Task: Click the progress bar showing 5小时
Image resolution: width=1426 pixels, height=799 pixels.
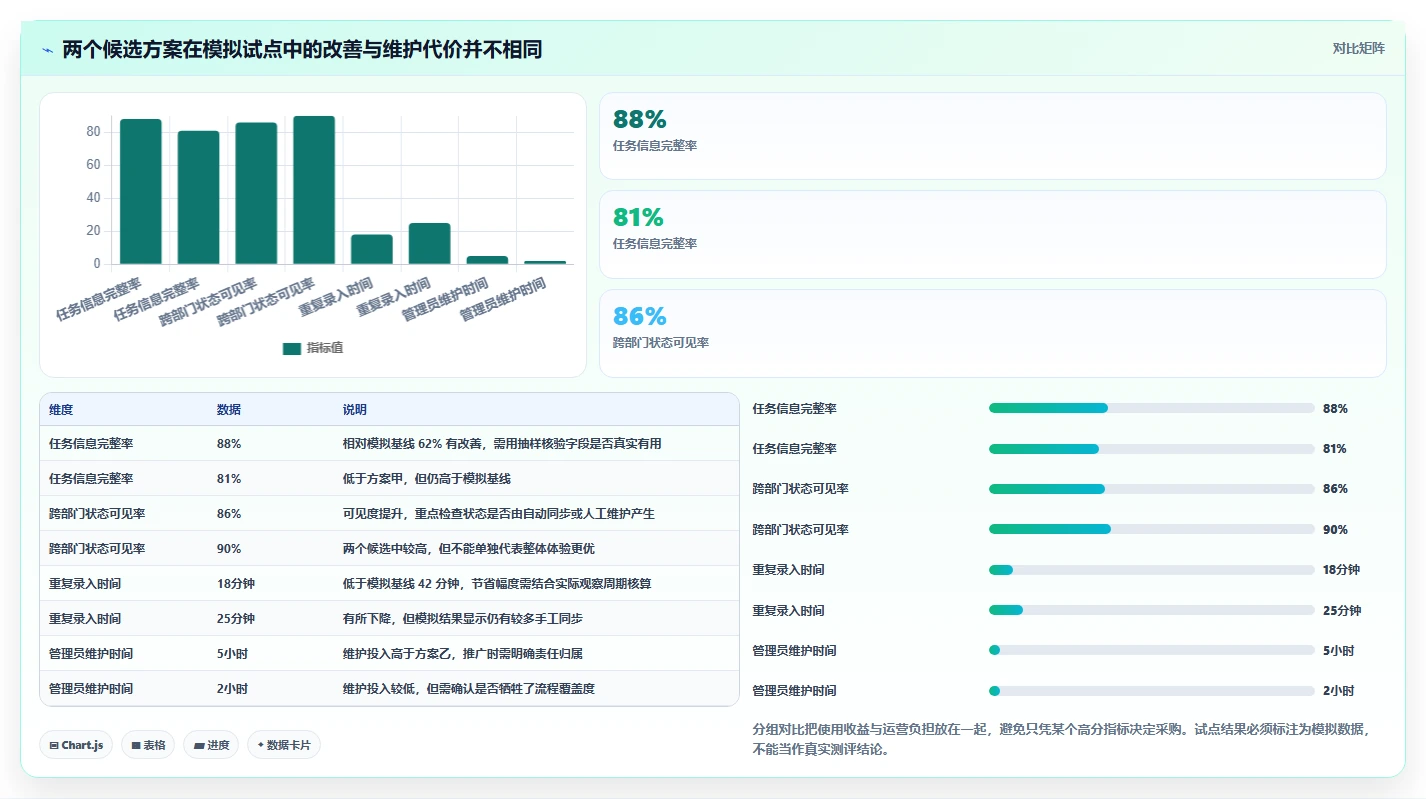Action: pyautogui.click(x=1151, y=650)
